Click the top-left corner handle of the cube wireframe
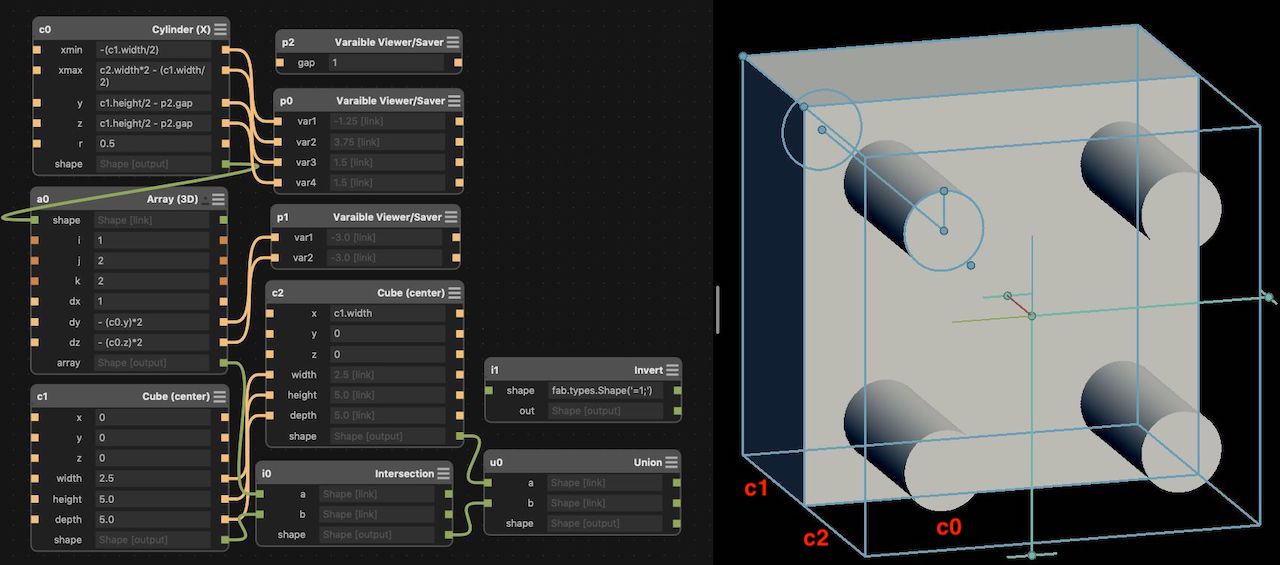 (743, 56)
